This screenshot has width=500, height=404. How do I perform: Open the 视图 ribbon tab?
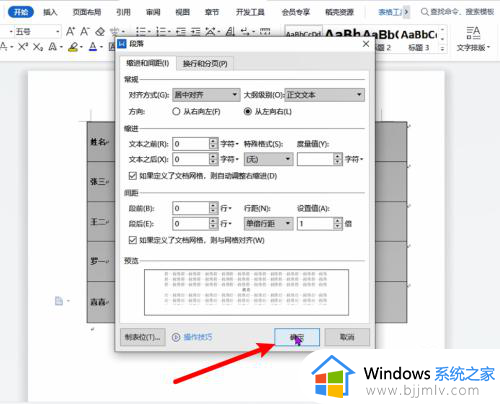point(182,12)
